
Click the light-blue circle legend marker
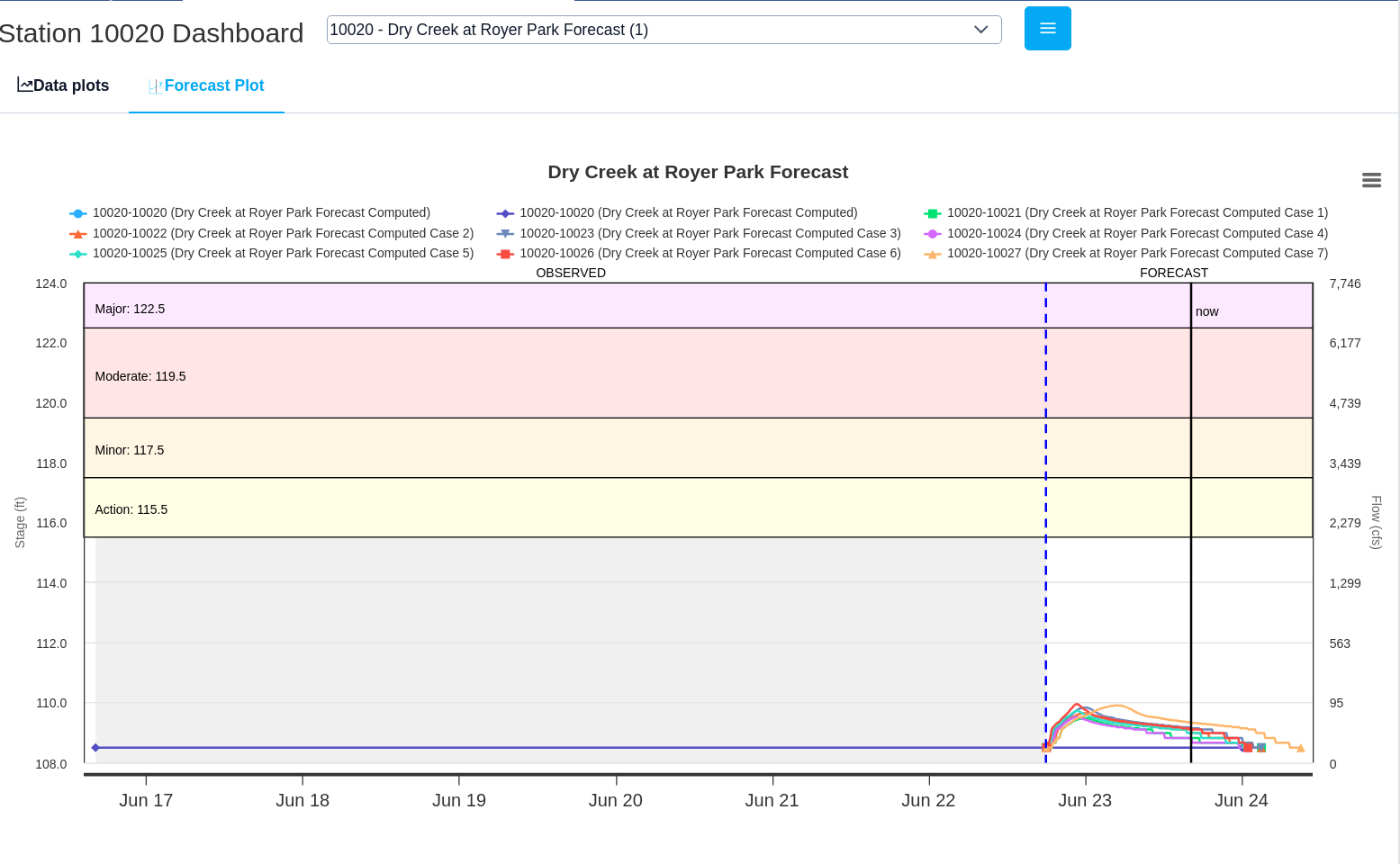78,213
